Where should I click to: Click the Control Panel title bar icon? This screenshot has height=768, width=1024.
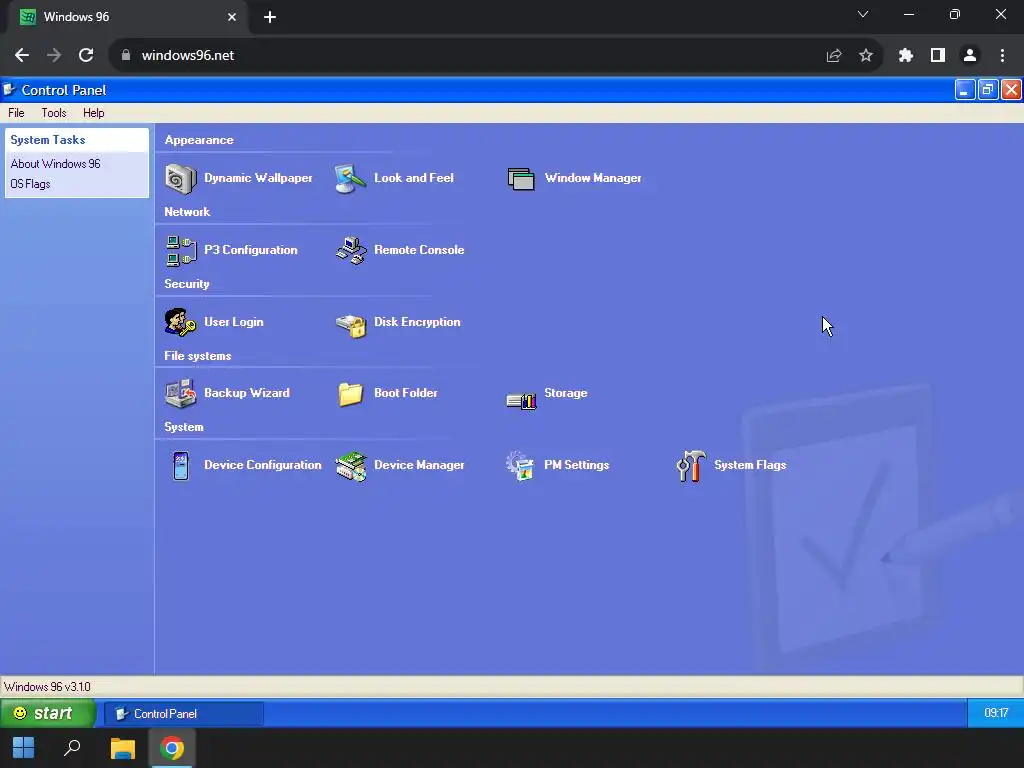(x=9, y=89)
